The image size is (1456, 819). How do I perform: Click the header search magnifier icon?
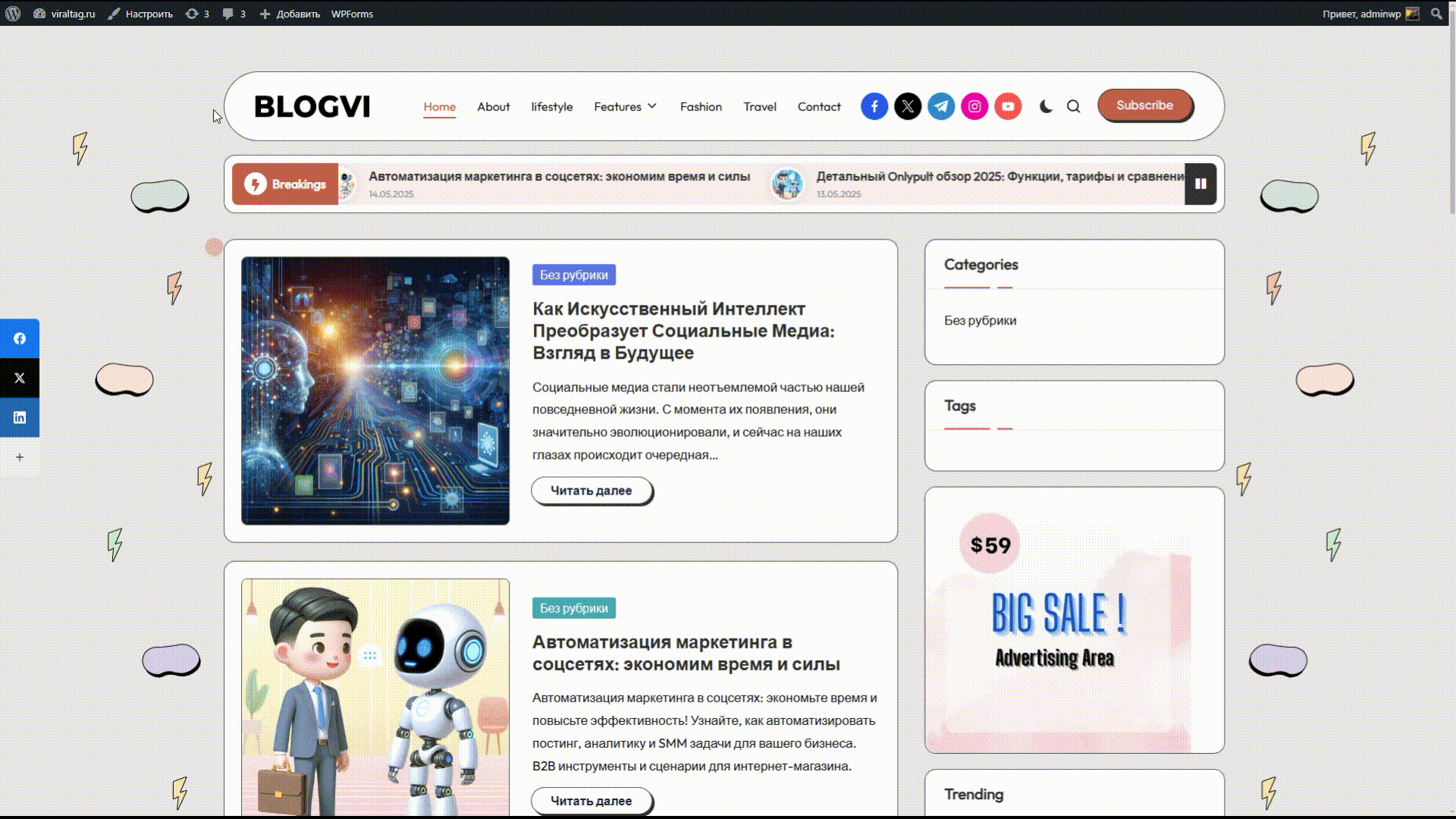(x=1073, y=106)
